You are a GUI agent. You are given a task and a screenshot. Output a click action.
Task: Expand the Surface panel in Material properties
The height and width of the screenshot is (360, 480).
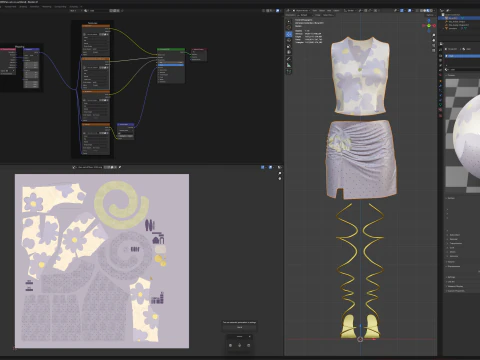451,198
